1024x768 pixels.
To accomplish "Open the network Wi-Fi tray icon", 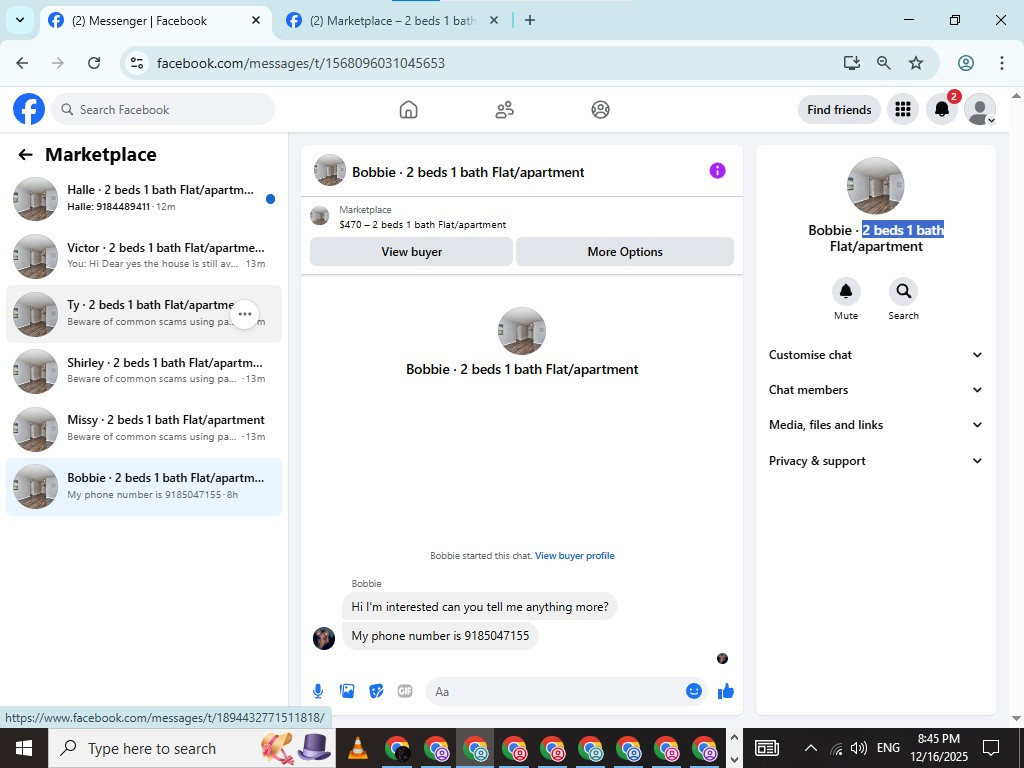I will point(836,748).
